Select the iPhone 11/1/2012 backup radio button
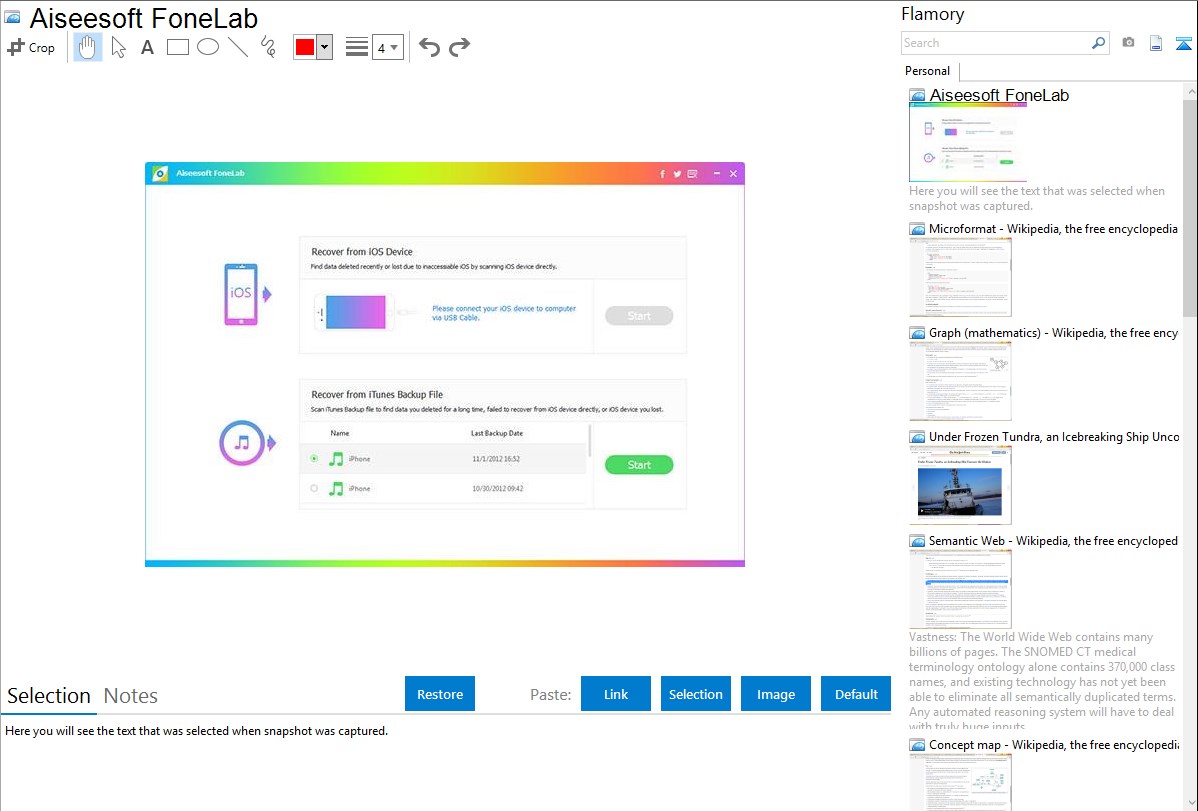The image size is (1198, 811). click(x=314, y=459)
